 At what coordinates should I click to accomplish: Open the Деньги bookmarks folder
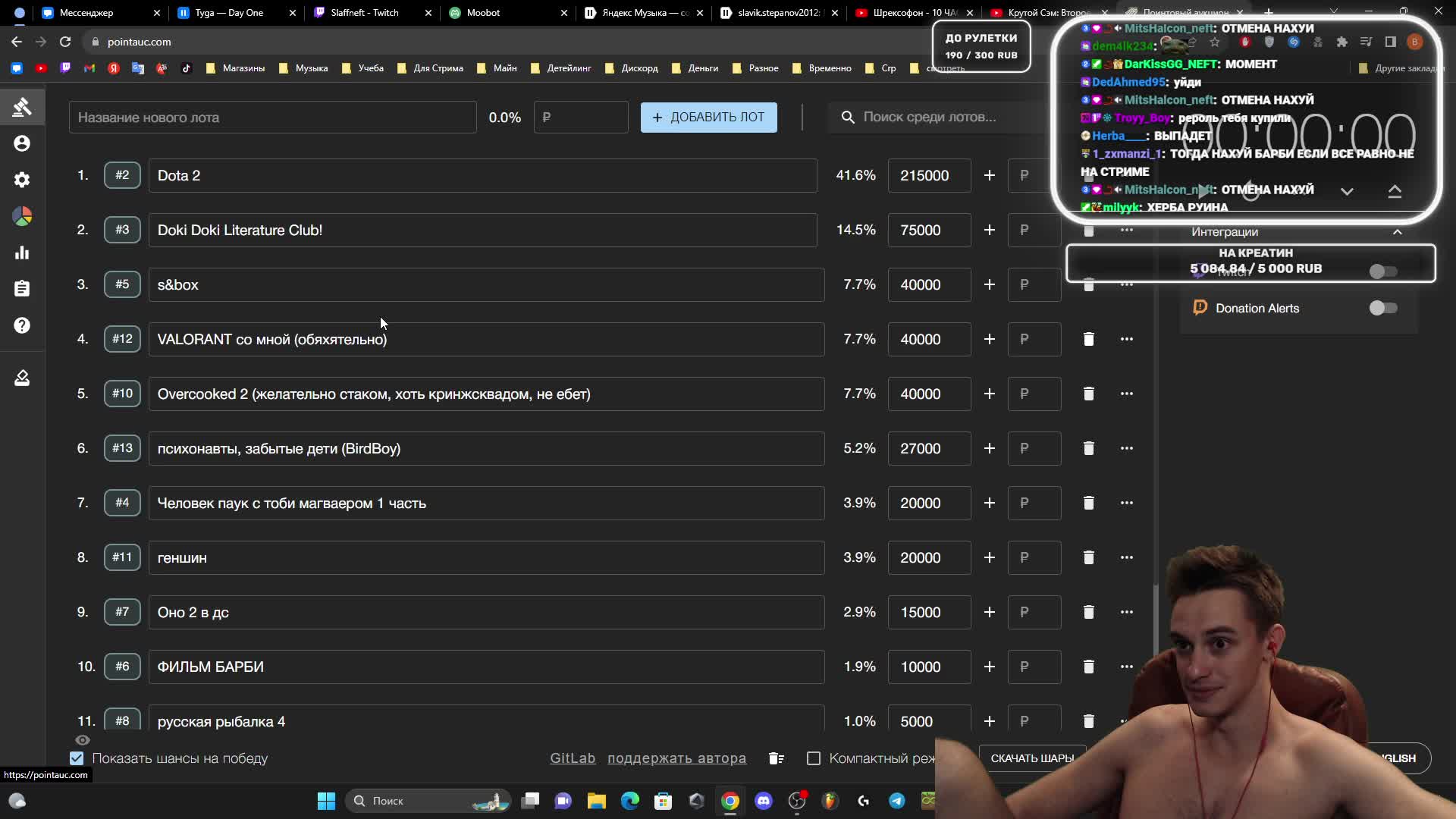695,68
